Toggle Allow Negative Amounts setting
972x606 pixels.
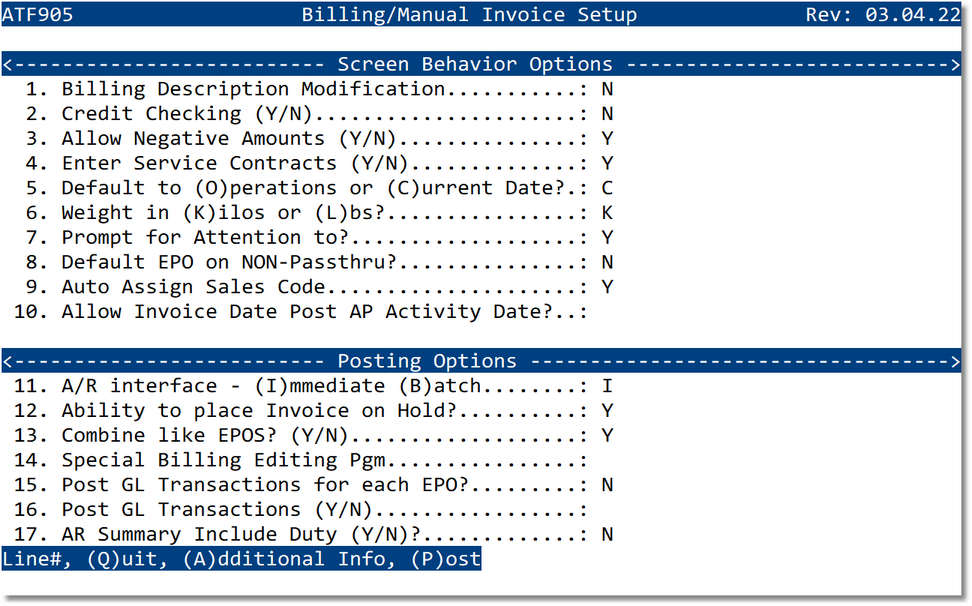click(607, 138)
